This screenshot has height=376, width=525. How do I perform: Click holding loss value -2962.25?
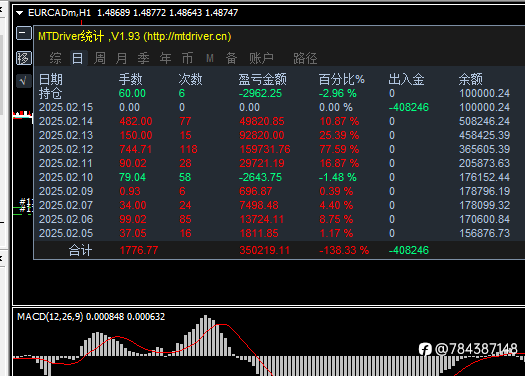tap(260, 93)
